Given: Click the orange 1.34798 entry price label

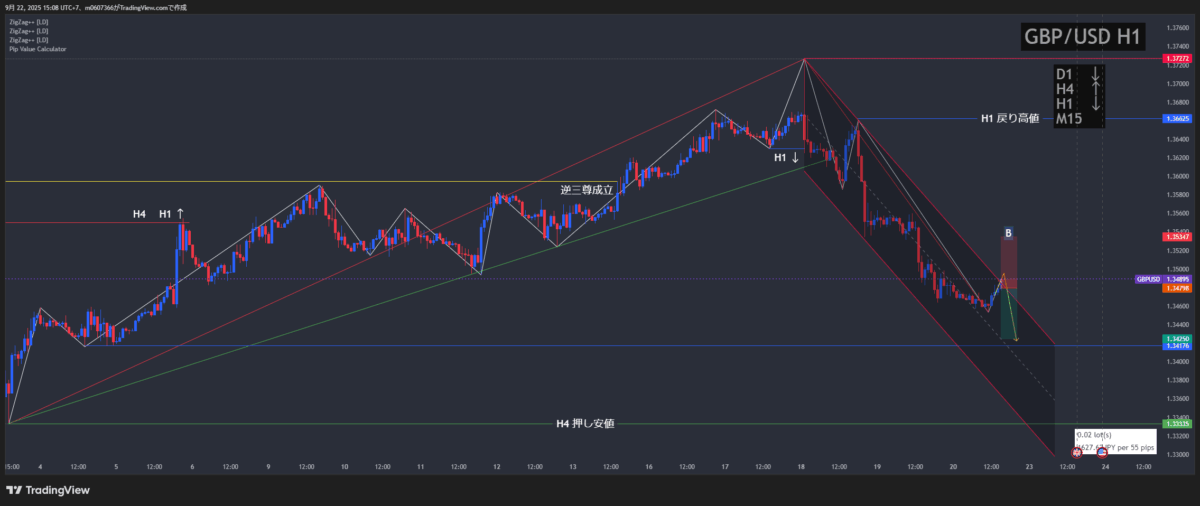Looking at the screenshot, I should click(x=1176, y=288).
